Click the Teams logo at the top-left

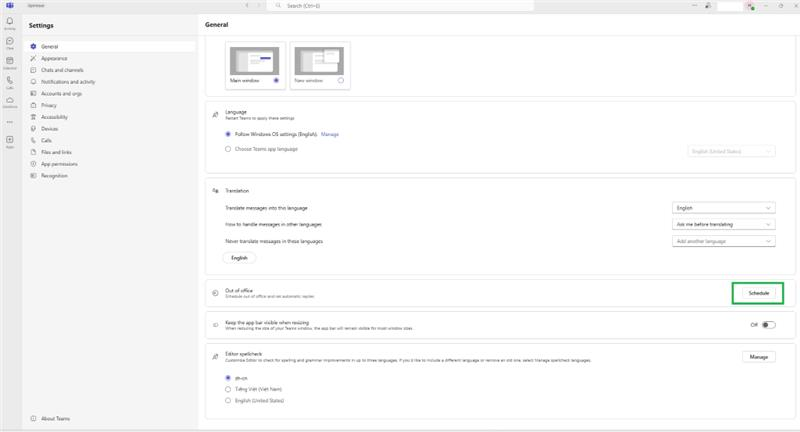click(x=10, y=6)
